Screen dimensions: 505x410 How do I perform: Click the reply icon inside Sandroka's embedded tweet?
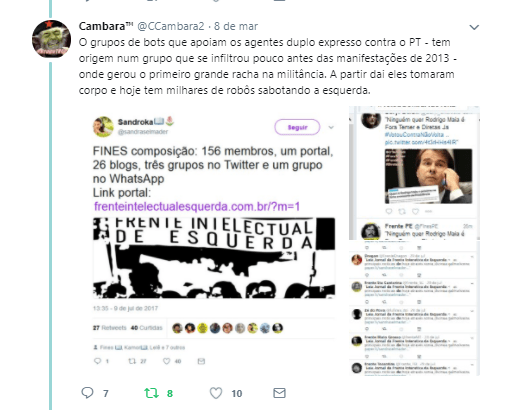tap(98, 361)
